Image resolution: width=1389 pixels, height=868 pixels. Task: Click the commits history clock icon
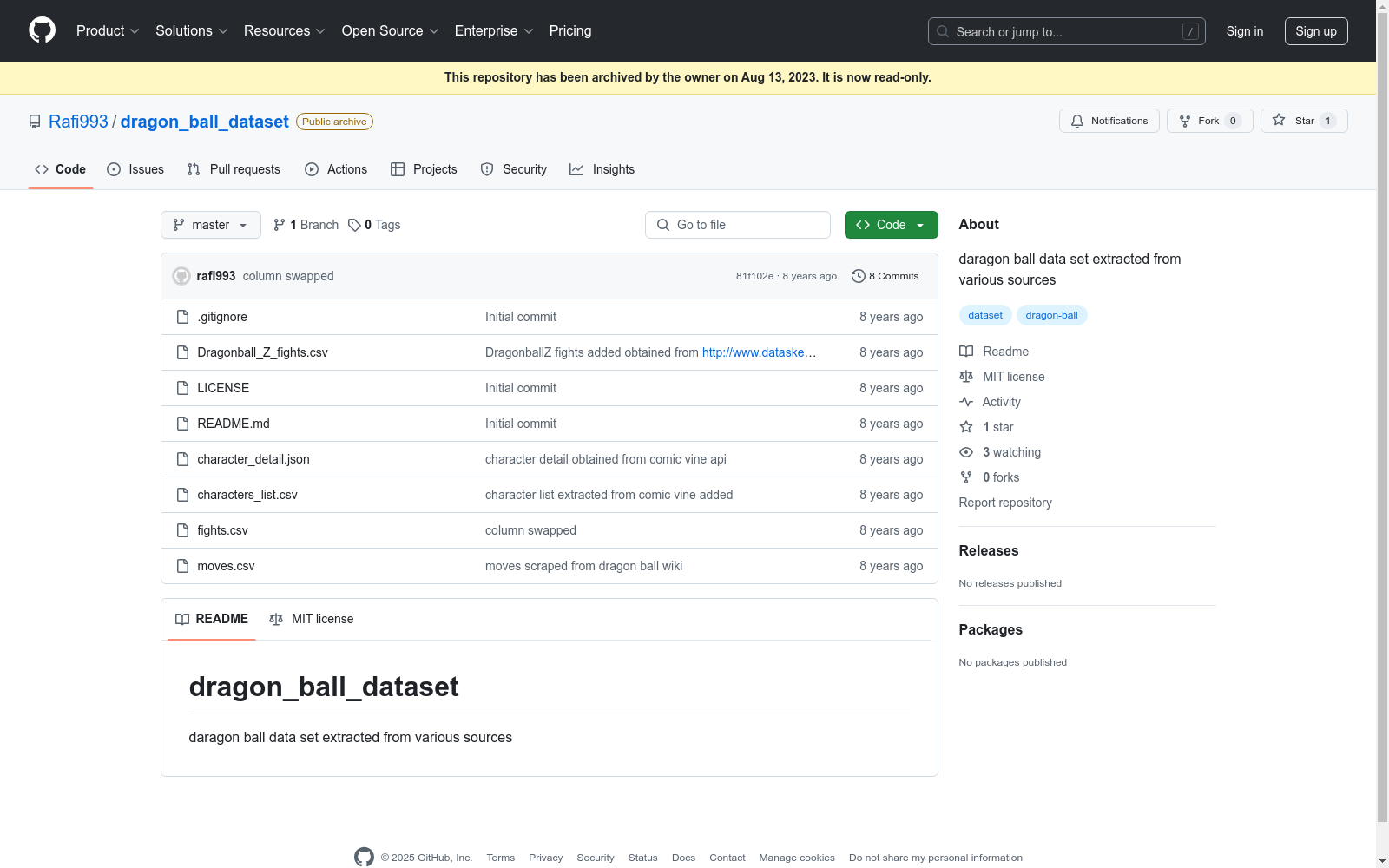tap(859, 276)
